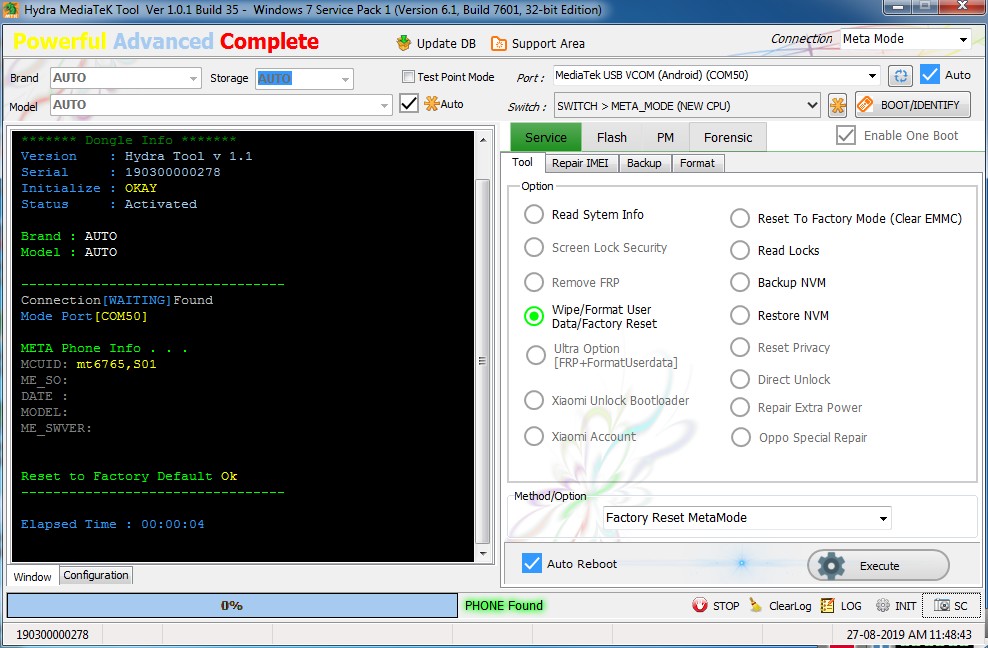
Task: Click the ClearLog broom icon
Action: [755, 605]
